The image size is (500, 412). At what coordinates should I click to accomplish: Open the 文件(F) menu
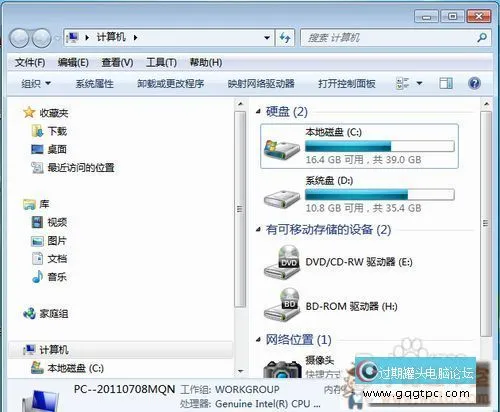click(x=30, y=62)
